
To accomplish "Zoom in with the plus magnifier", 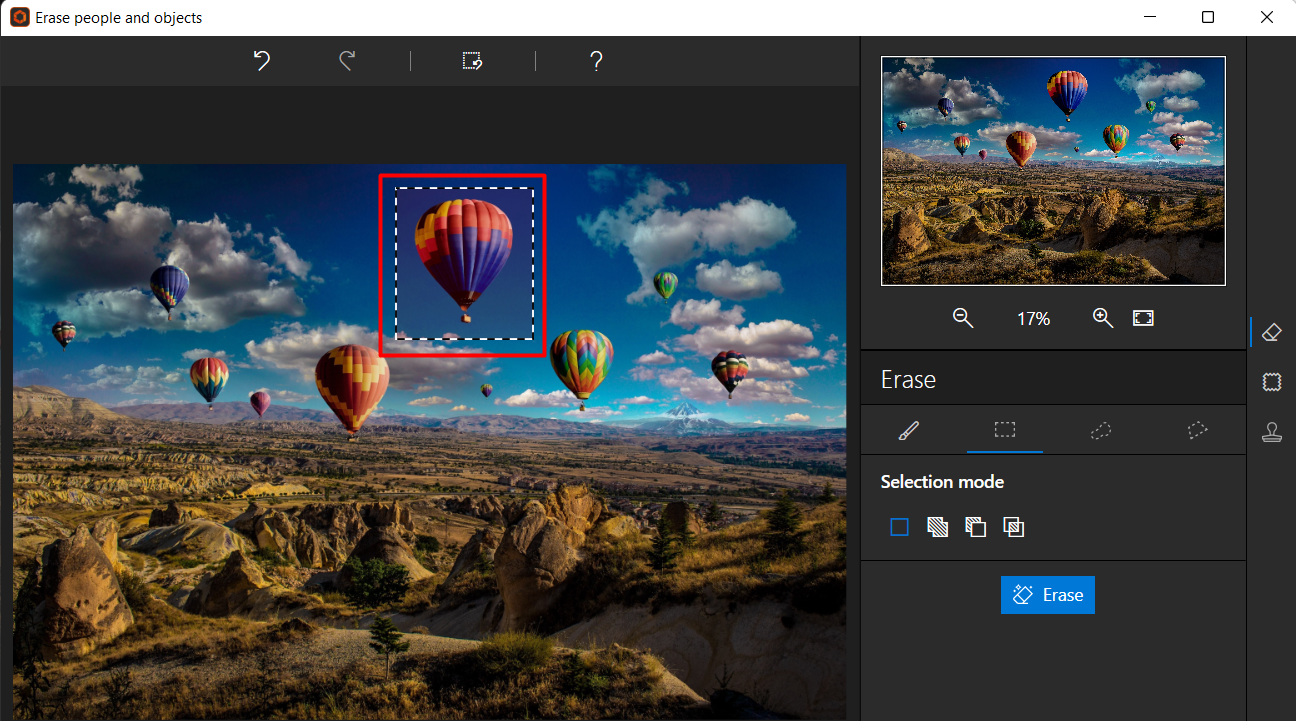I will pos(1103,318).
